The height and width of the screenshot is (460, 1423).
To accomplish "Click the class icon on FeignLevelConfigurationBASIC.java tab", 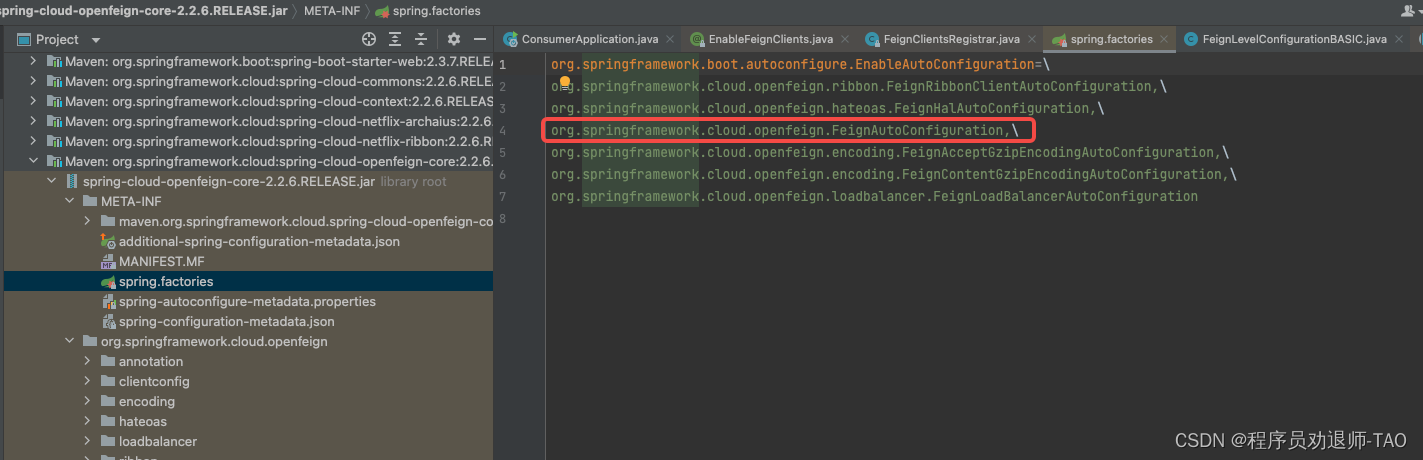I will coord(1190,39).
